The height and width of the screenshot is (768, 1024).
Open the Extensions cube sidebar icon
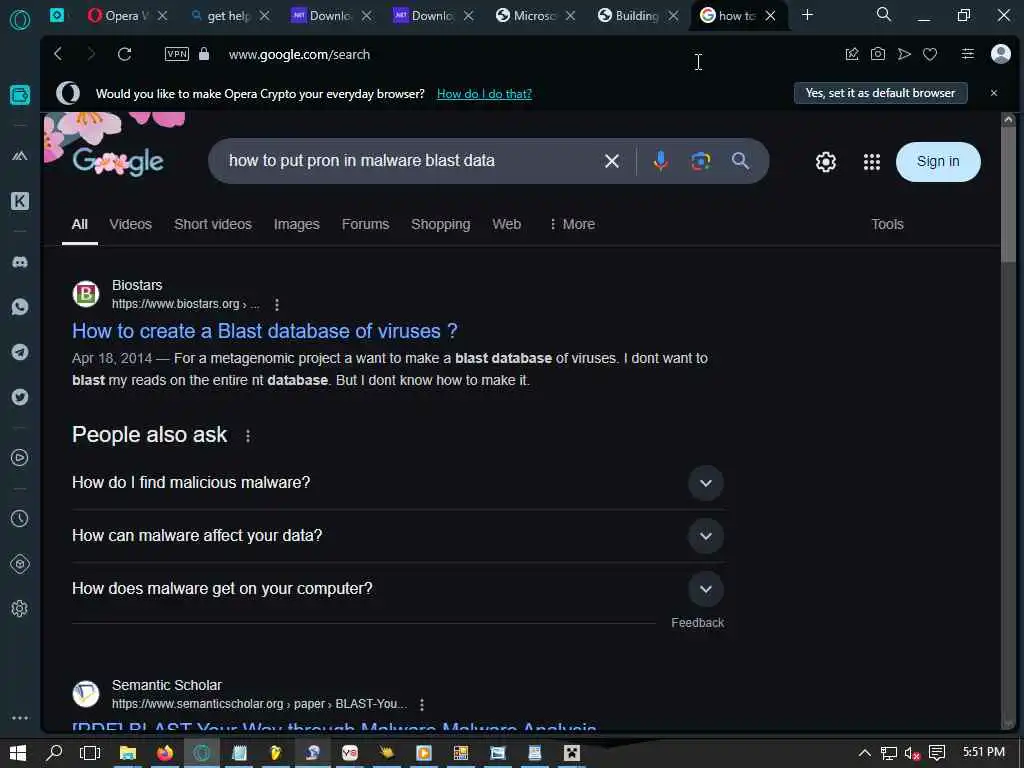click(x=20, y=564)
